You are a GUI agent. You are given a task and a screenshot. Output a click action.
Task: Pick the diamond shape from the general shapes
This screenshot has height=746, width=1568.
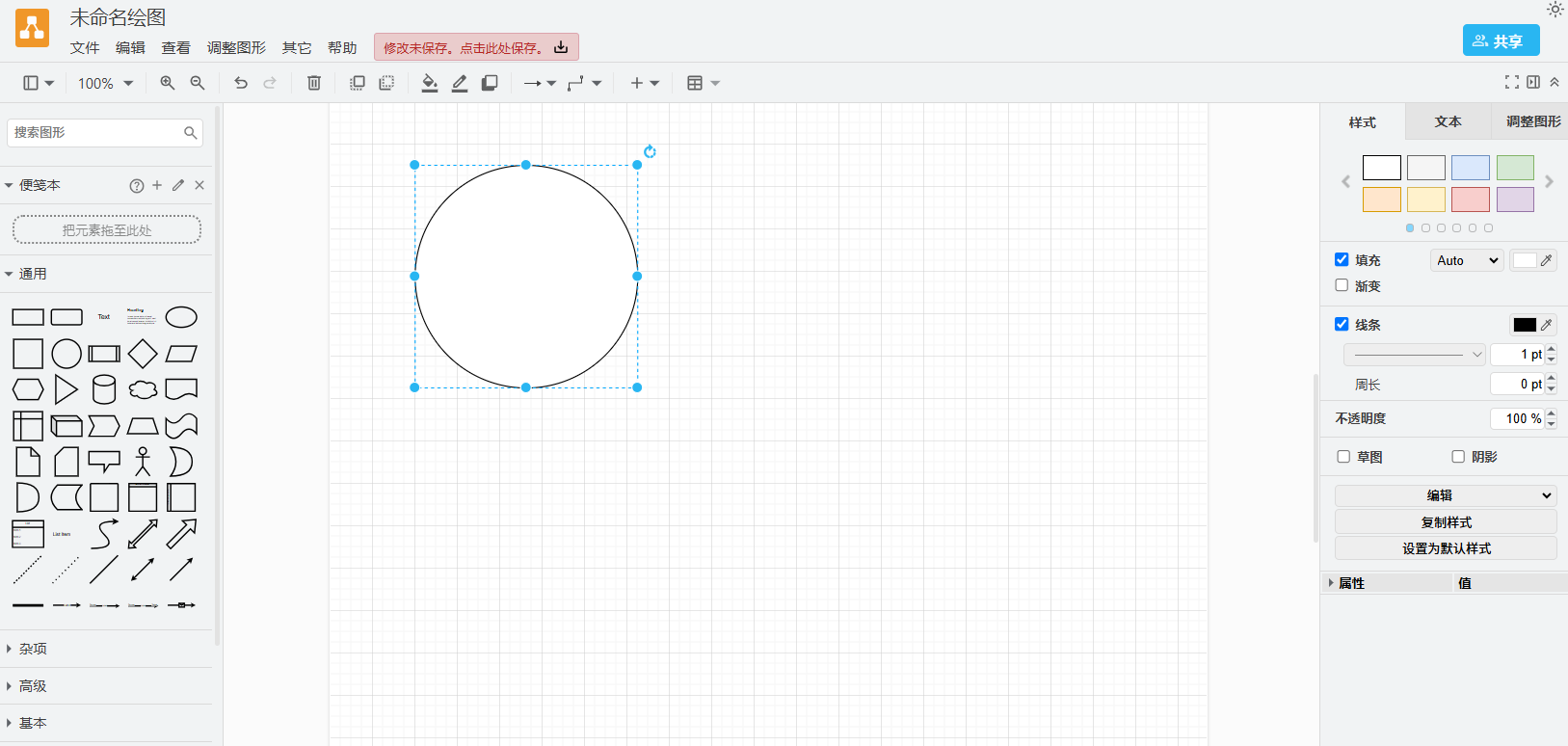pos(143,354)
